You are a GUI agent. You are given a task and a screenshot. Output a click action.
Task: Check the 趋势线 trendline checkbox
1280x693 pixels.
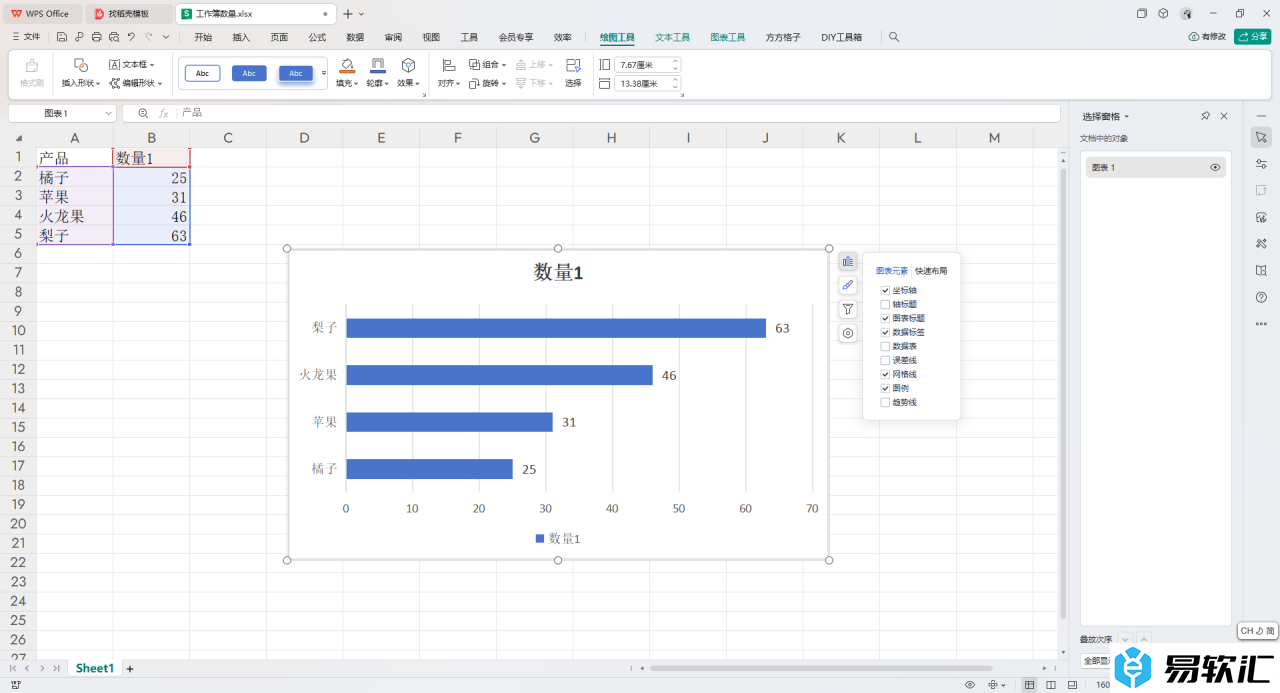[x=885, y=402]
